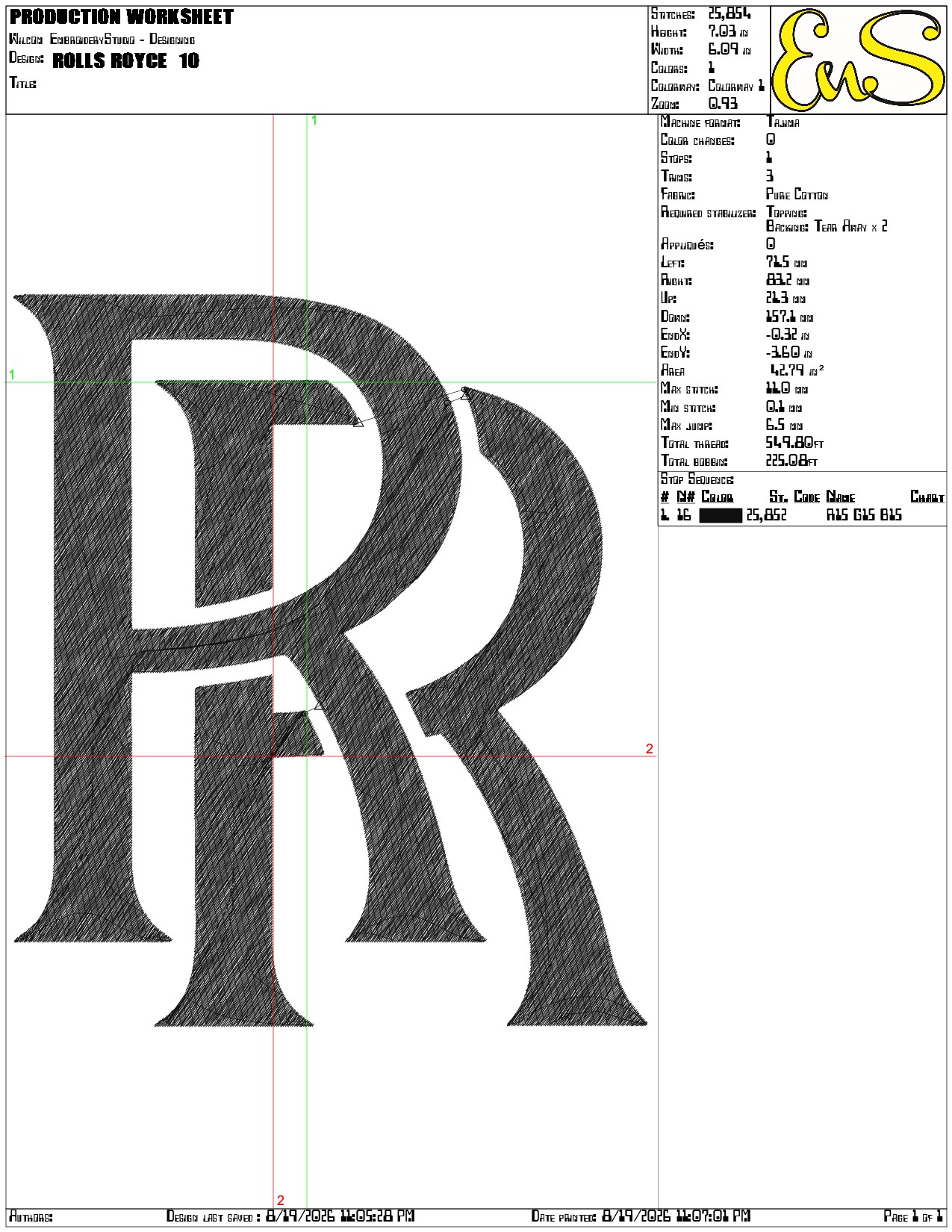952x1232 pixels.
Task: Click the 'Code' column header
Action: pyautogui.click(x=807, y=497)
